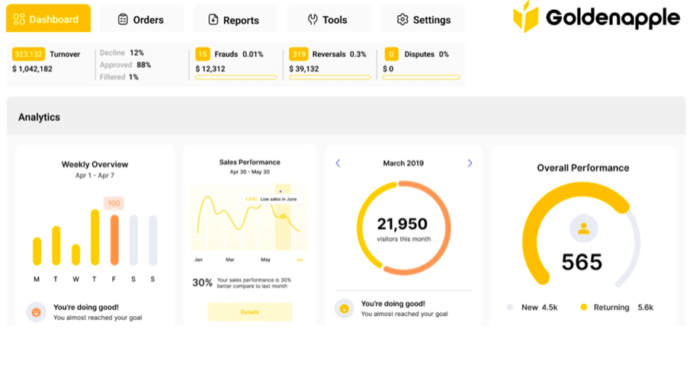Click the Disputes progress bar

(421, 78)
